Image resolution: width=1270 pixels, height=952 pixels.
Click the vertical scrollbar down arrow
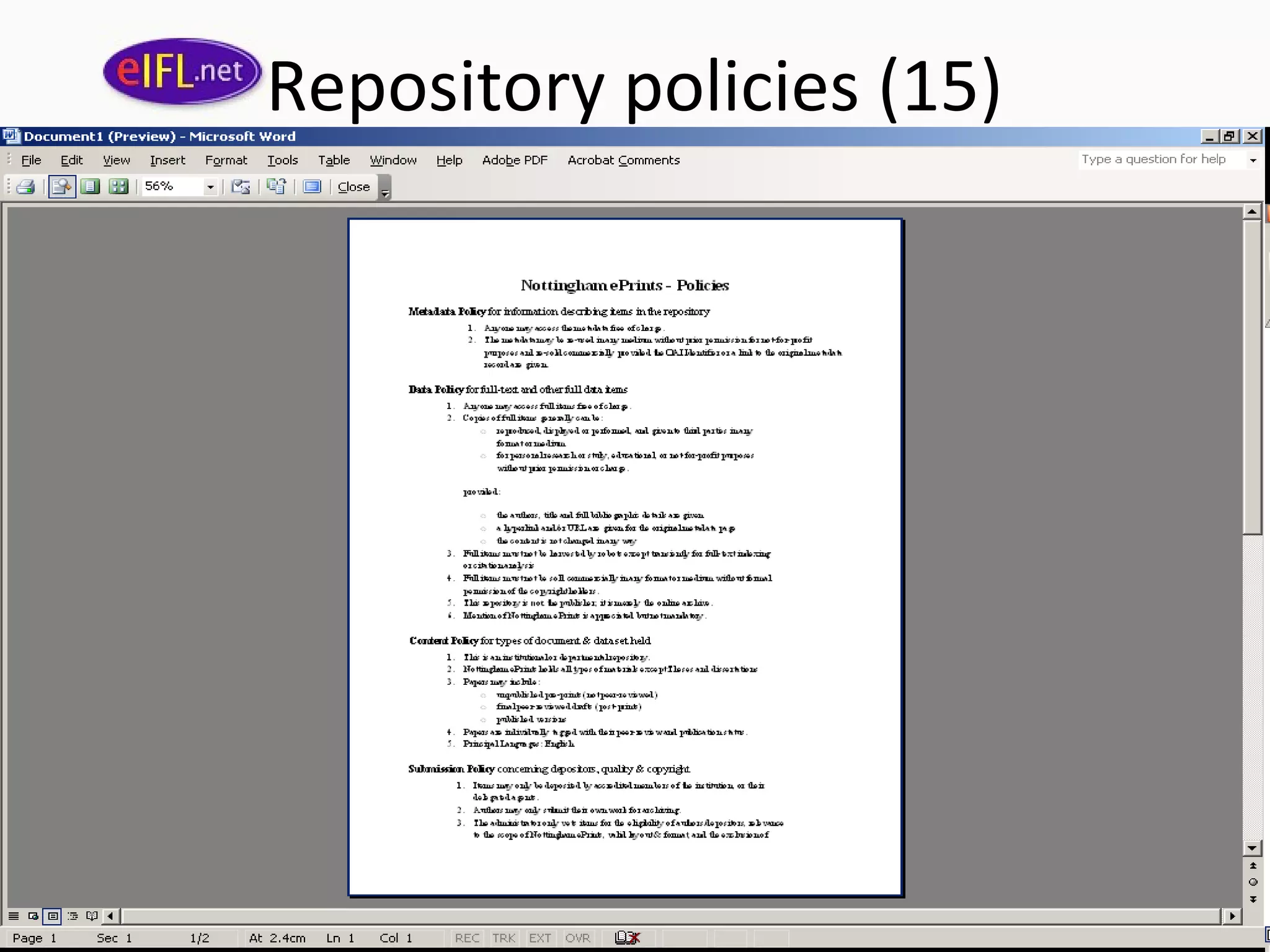pyautogui.click(x=1252, y=847)
